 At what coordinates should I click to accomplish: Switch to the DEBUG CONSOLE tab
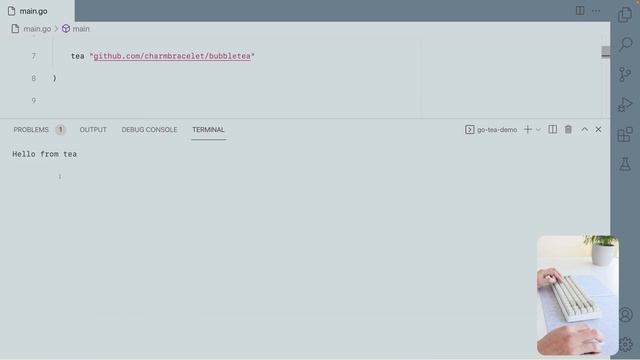[x=149, y=129]
